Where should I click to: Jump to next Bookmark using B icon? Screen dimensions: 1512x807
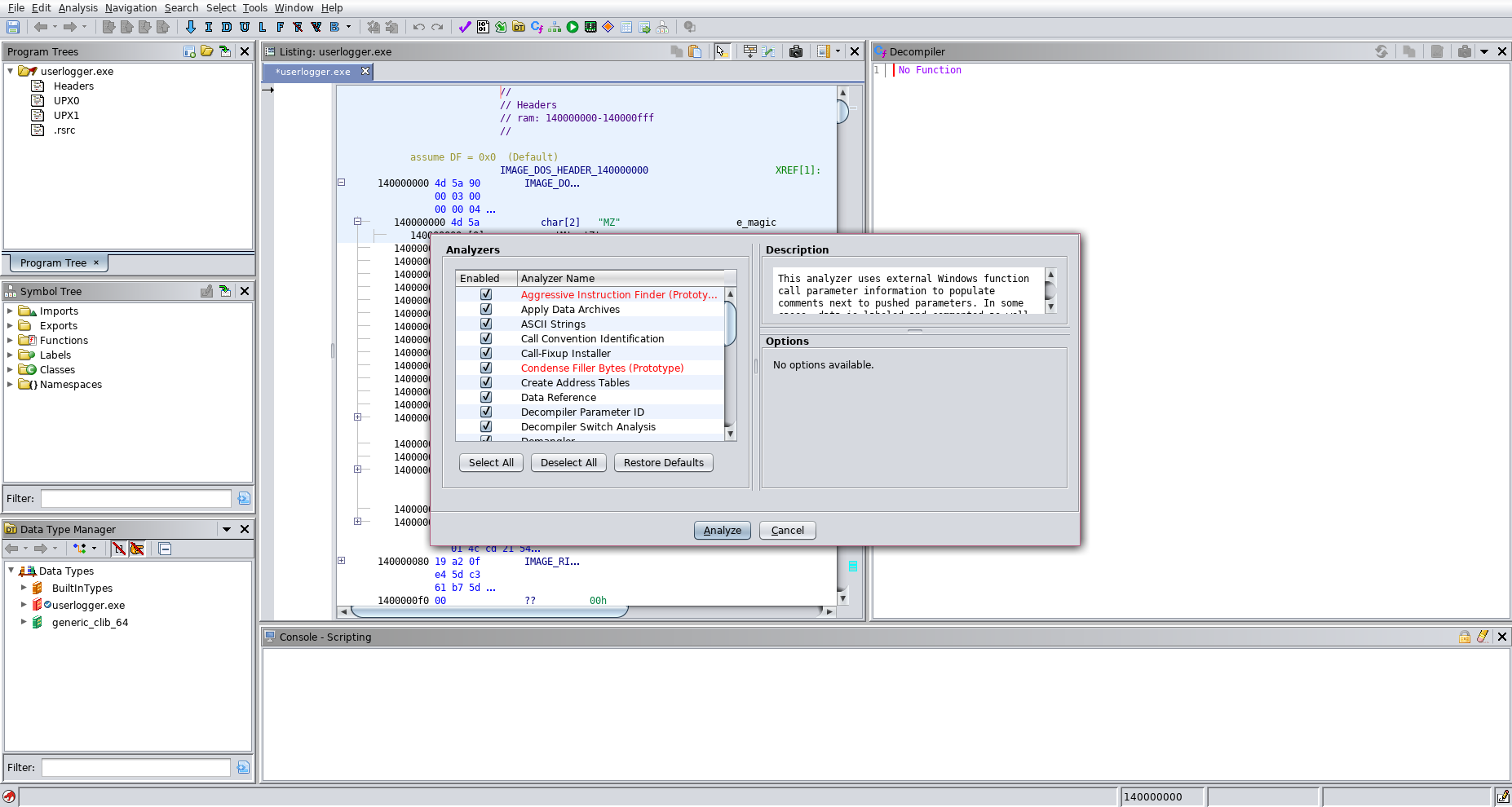(x=334, y=27)
